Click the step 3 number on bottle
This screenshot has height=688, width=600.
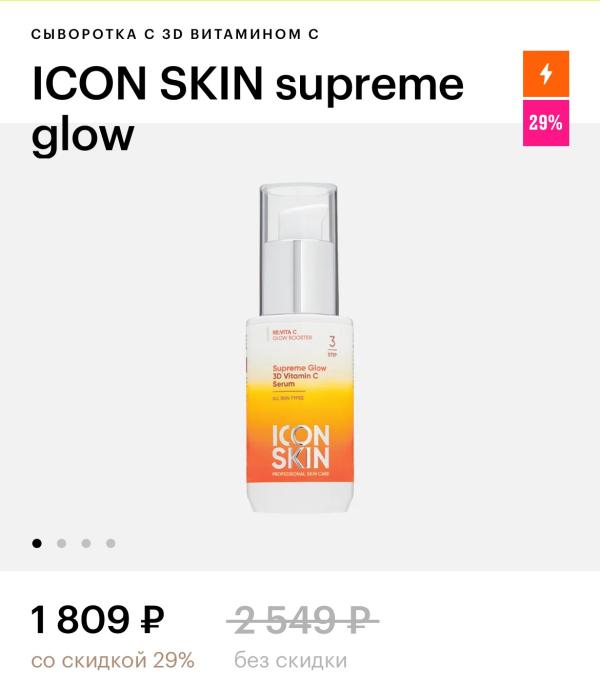[x=332, y=341]
